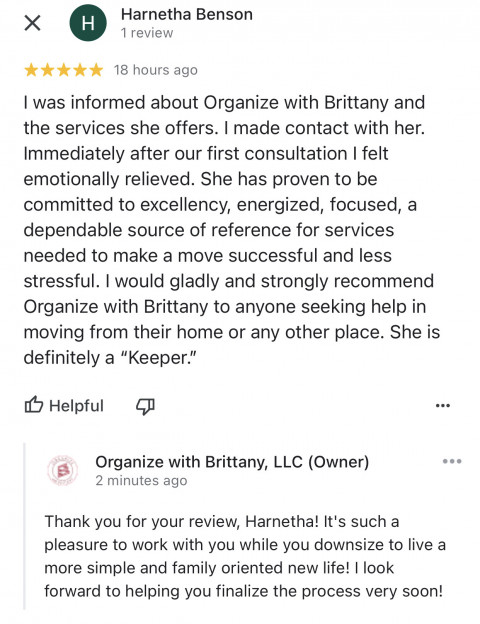Image resolution: width=480 pixels, height=624 pixels.
Task: Click the thumbs-down icon
Action: tap(145, 406)
